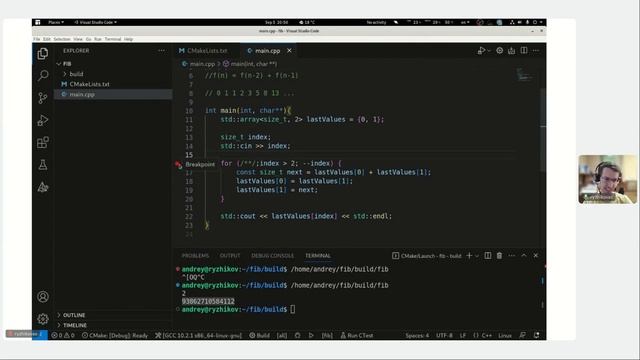Screen dimensions: 640x360
Task: Open the Places menu in top bar
Action: [x=56, y=22]
